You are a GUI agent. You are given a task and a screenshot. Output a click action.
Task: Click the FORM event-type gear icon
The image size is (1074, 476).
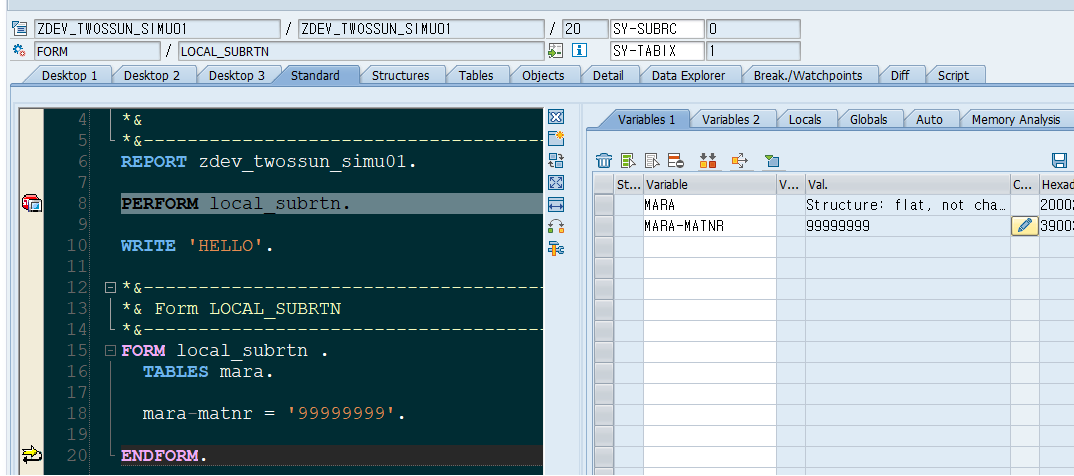tap(19, 50)
